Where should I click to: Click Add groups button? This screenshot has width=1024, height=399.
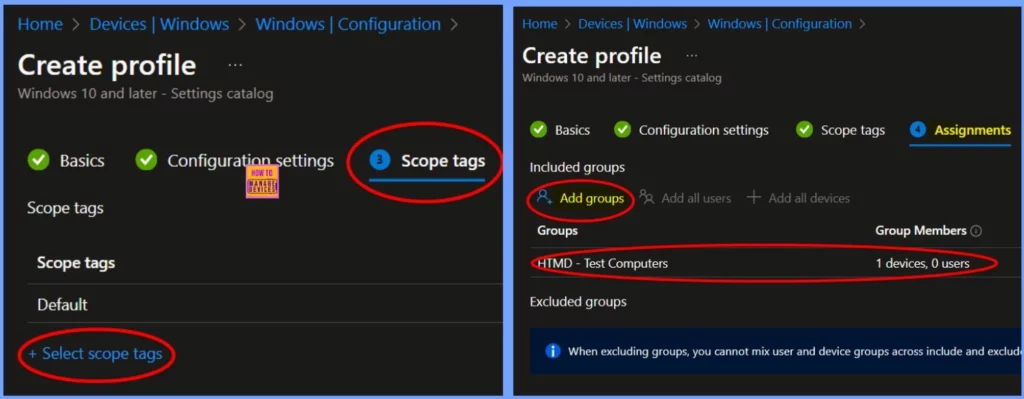coord(580,198)
